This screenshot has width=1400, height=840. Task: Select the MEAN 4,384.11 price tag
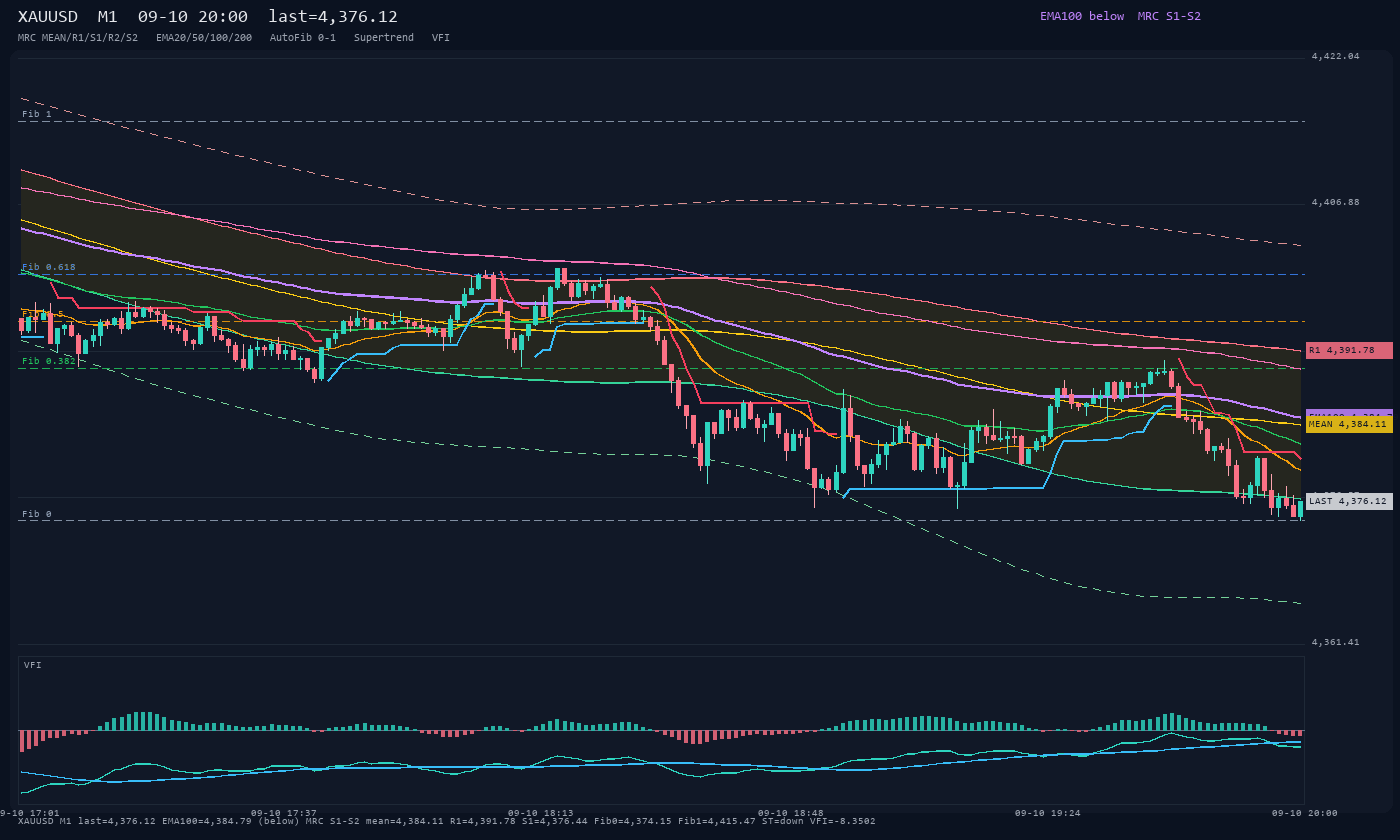pyautogui.click(x=1349, y=424)
